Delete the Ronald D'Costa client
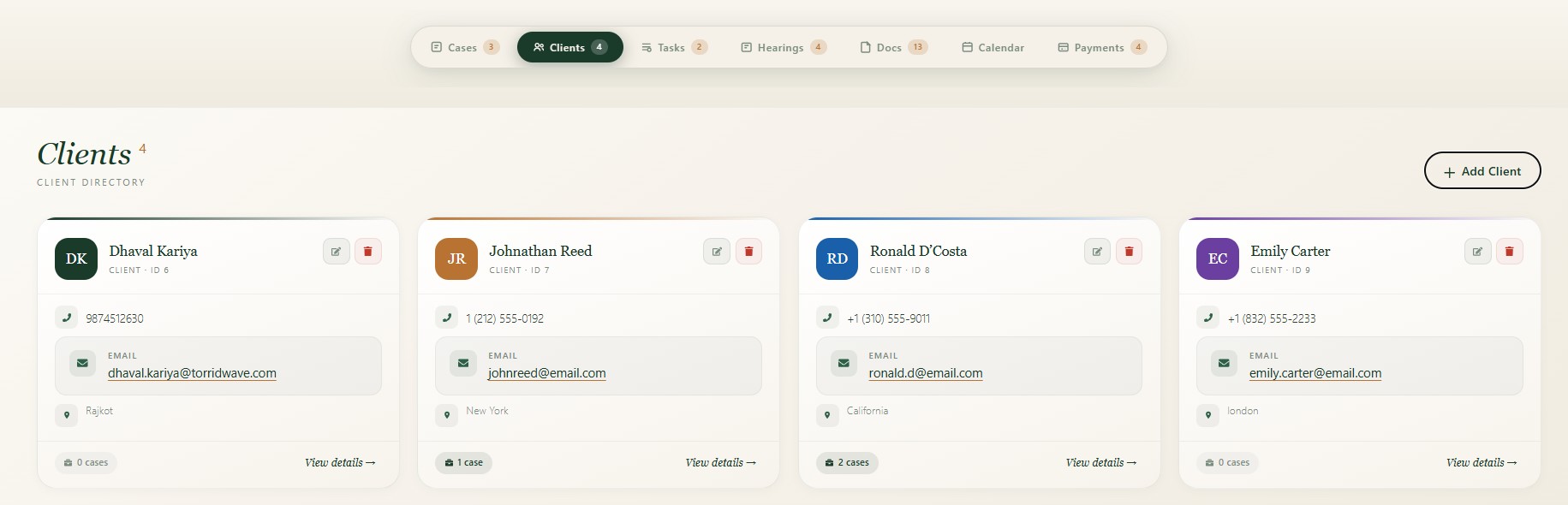Image resolution: width=1568 pixels, height=505 pixels. pyautogui.click(x=1129, y=252)
